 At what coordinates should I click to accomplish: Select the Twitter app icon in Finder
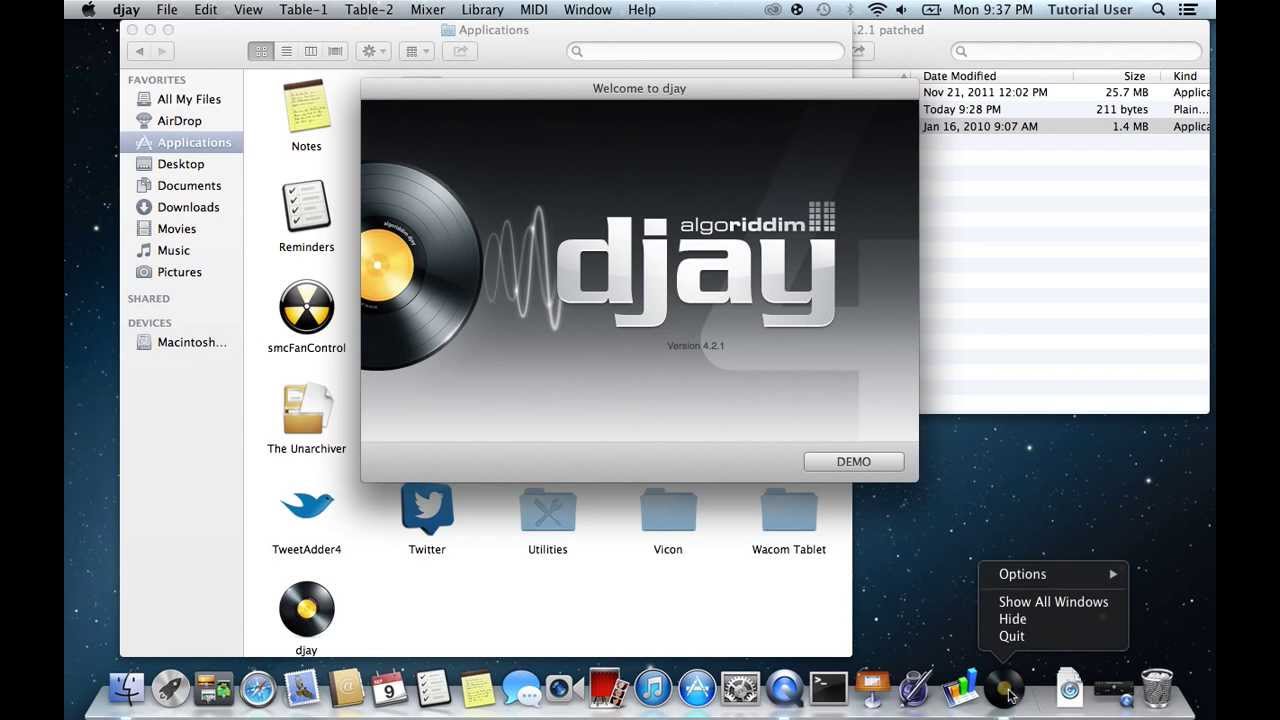point(427,509)
